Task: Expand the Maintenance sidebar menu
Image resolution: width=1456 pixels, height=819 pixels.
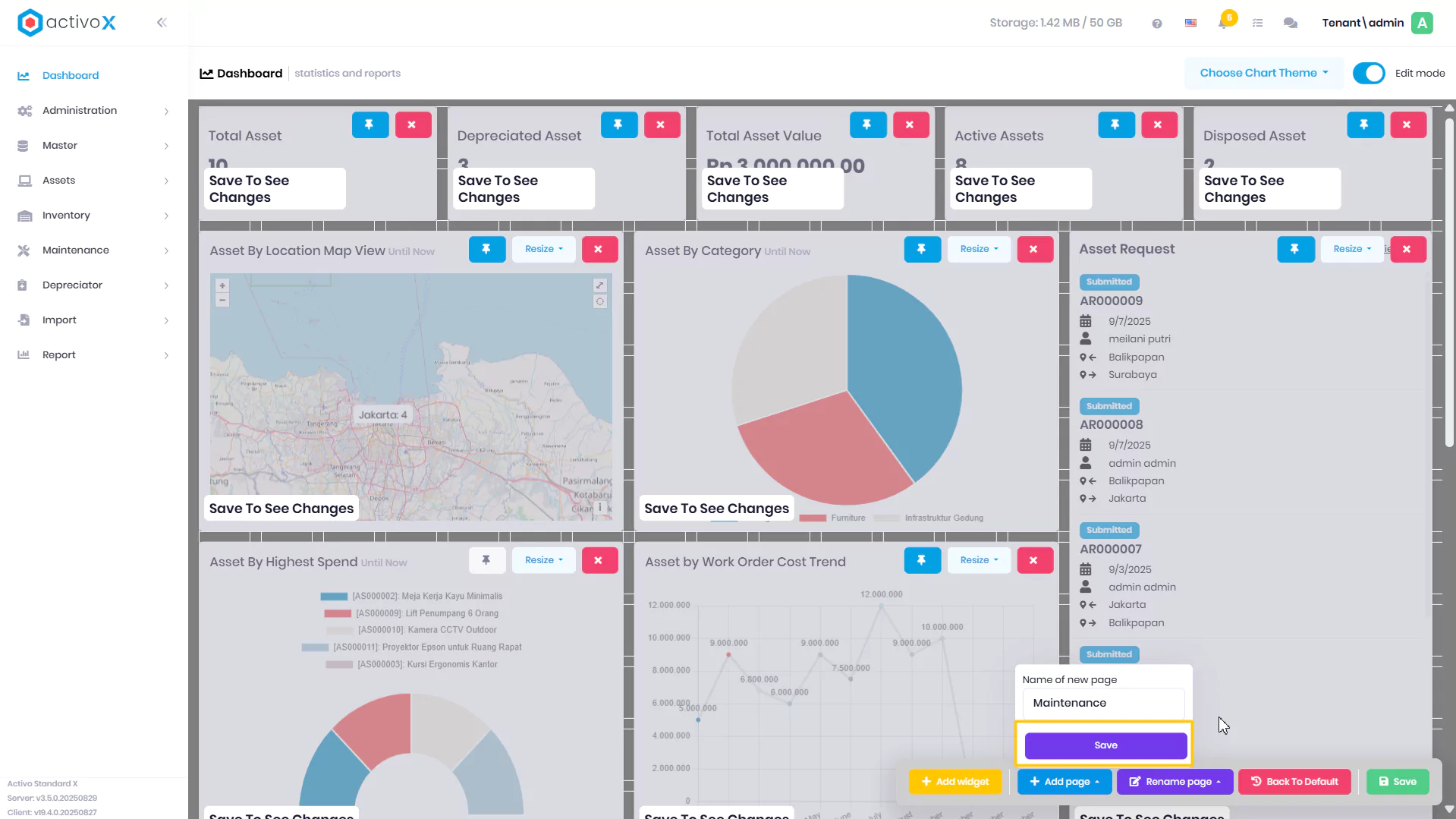Action: pyautogui.click(x=93, y=250)
